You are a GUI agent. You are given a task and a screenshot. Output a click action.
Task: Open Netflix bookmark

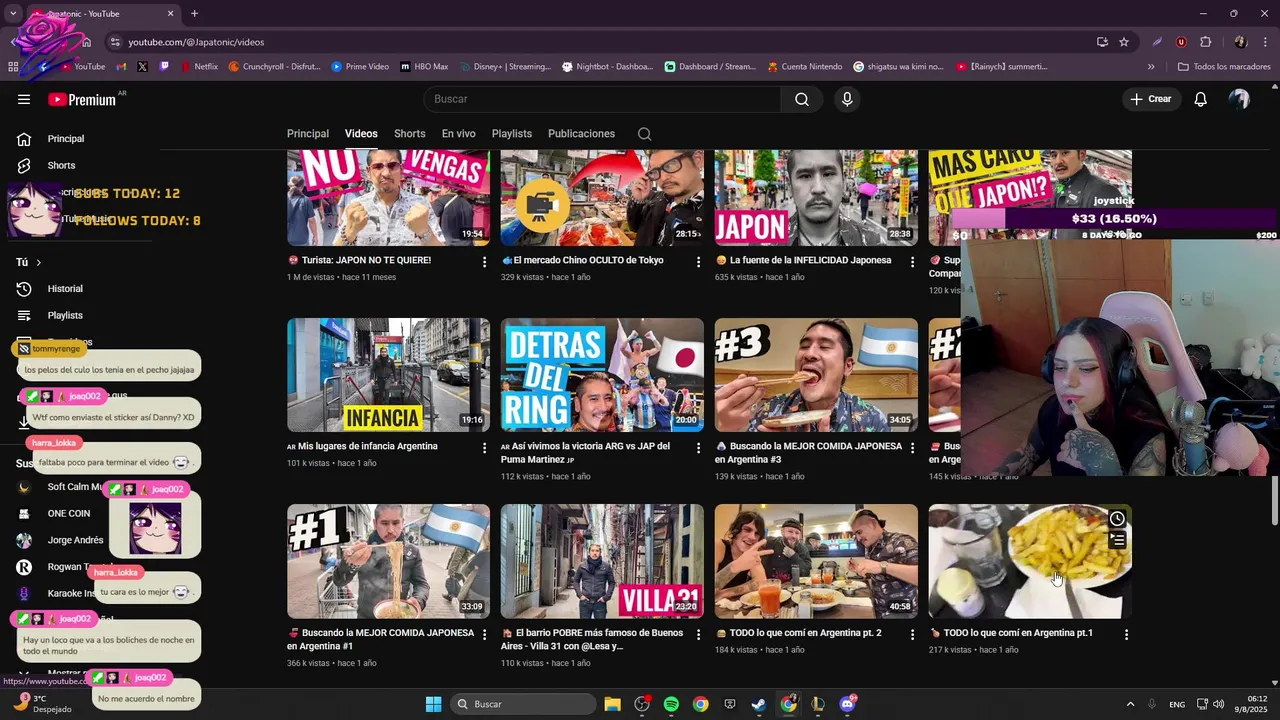click(x=198, y=67)
